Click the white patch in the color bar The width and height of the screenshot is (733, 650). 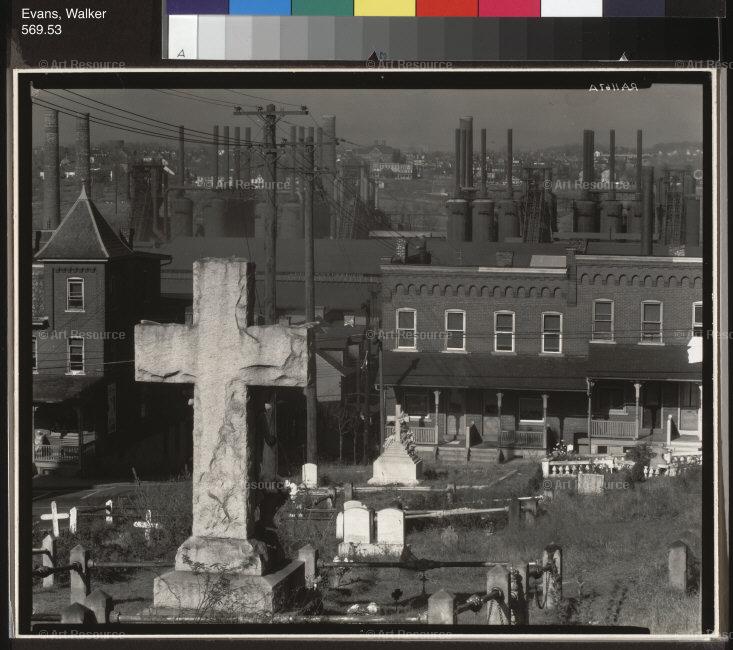pos(571,8)
